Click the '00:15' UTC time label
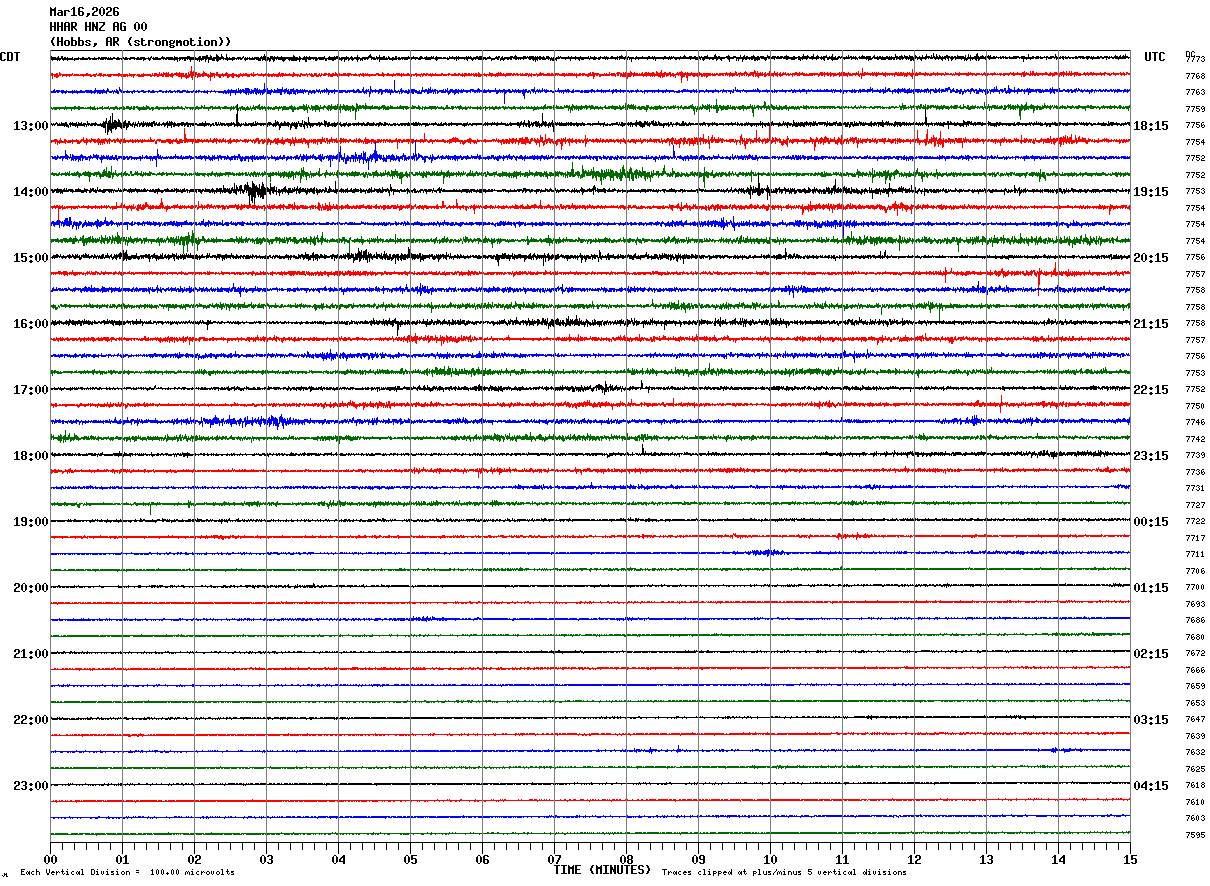1210x886 pixels. click(1151, 522)
